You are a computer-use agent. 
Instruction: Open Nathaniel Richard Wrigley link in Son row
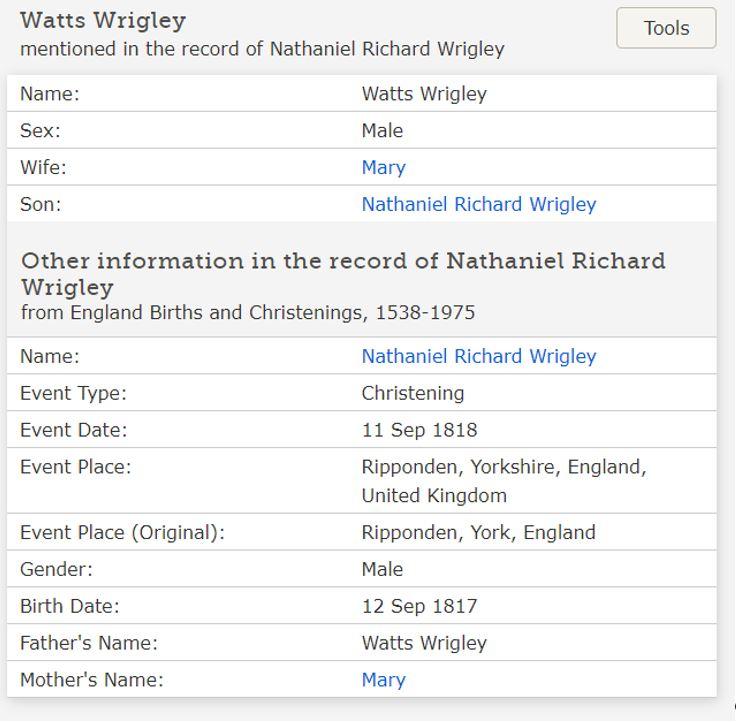coord(478,204)
